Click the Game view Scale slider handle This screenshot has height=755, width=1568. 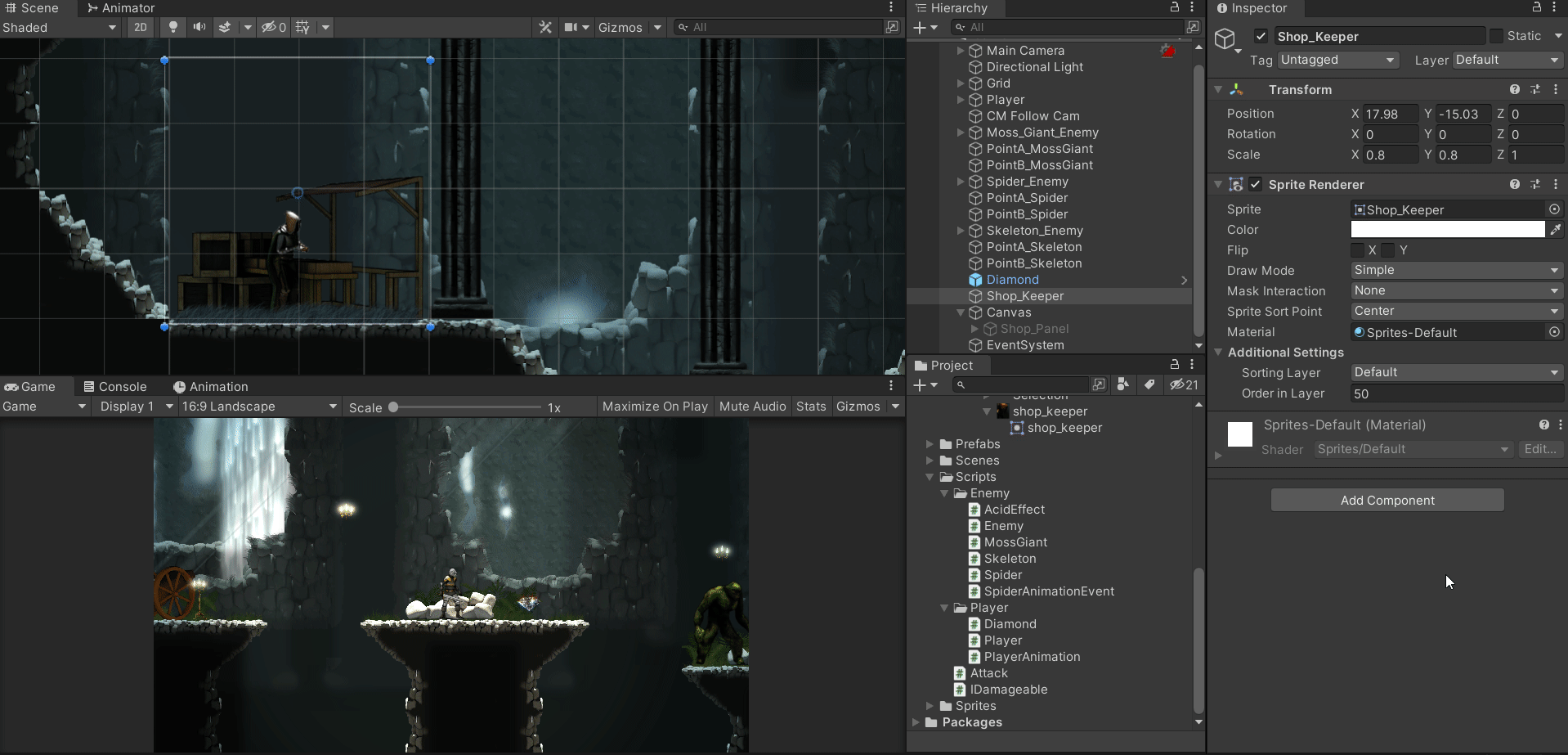(x=393, y=407)
